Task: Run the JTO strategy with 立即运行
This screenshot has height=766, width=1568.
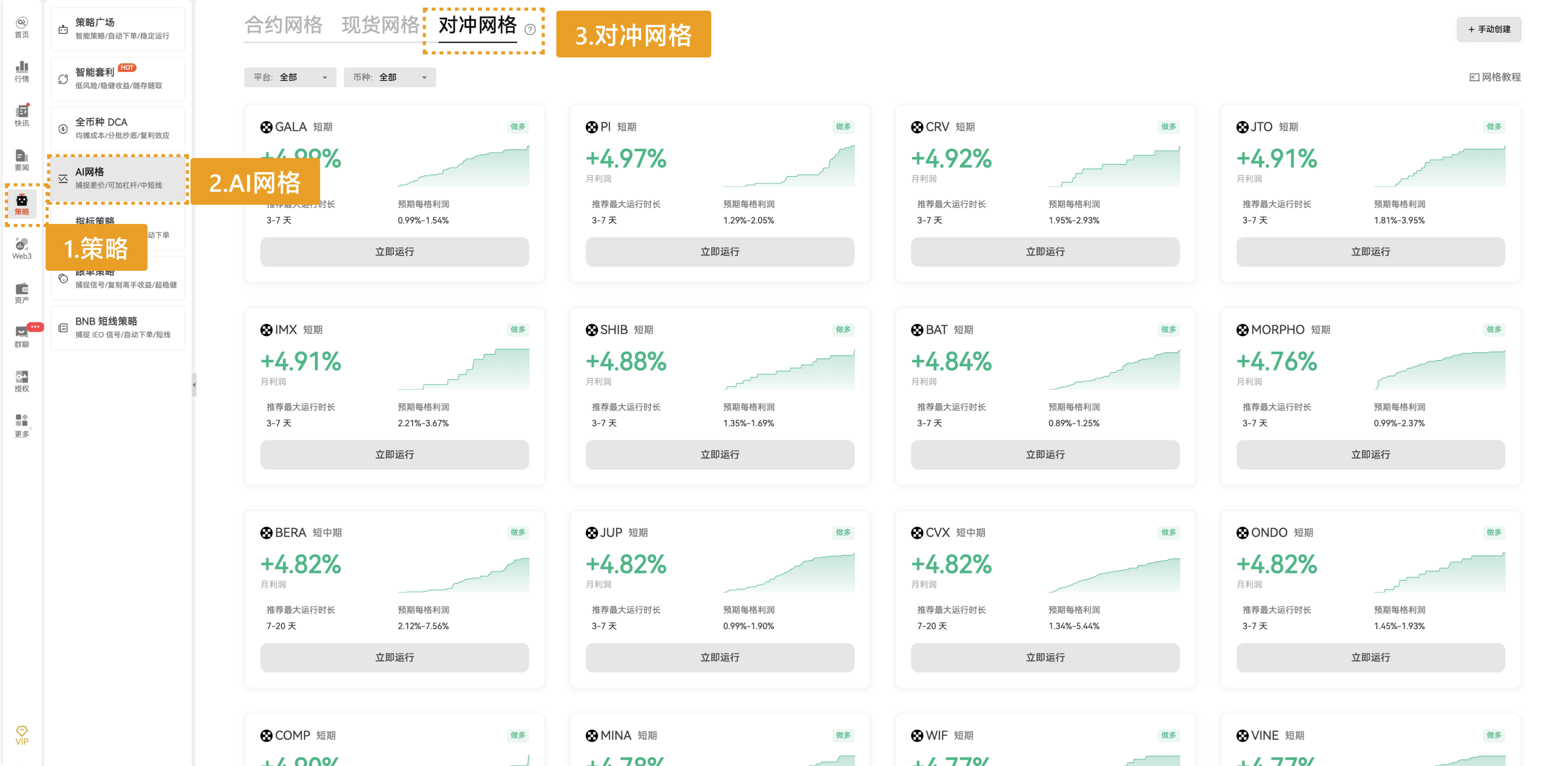Action: pos(1370,252)
